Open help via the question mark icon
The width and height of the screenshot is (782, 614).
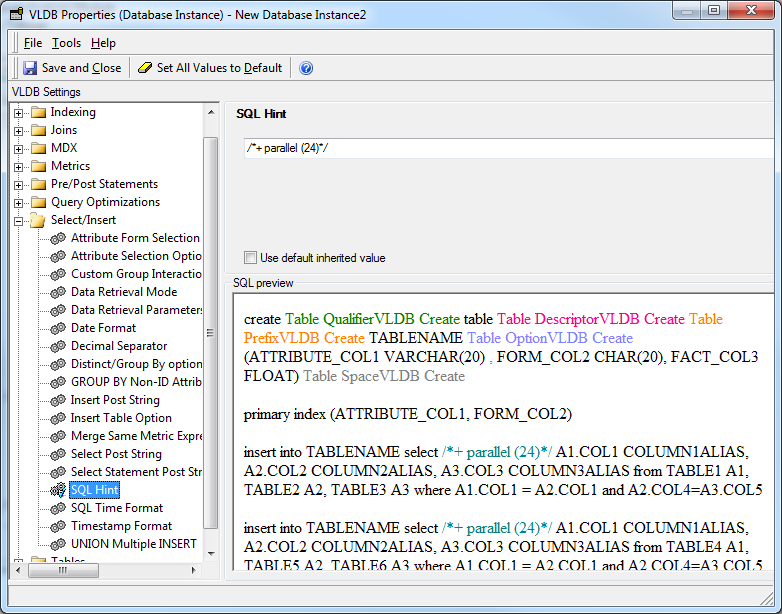coord(306,68)
